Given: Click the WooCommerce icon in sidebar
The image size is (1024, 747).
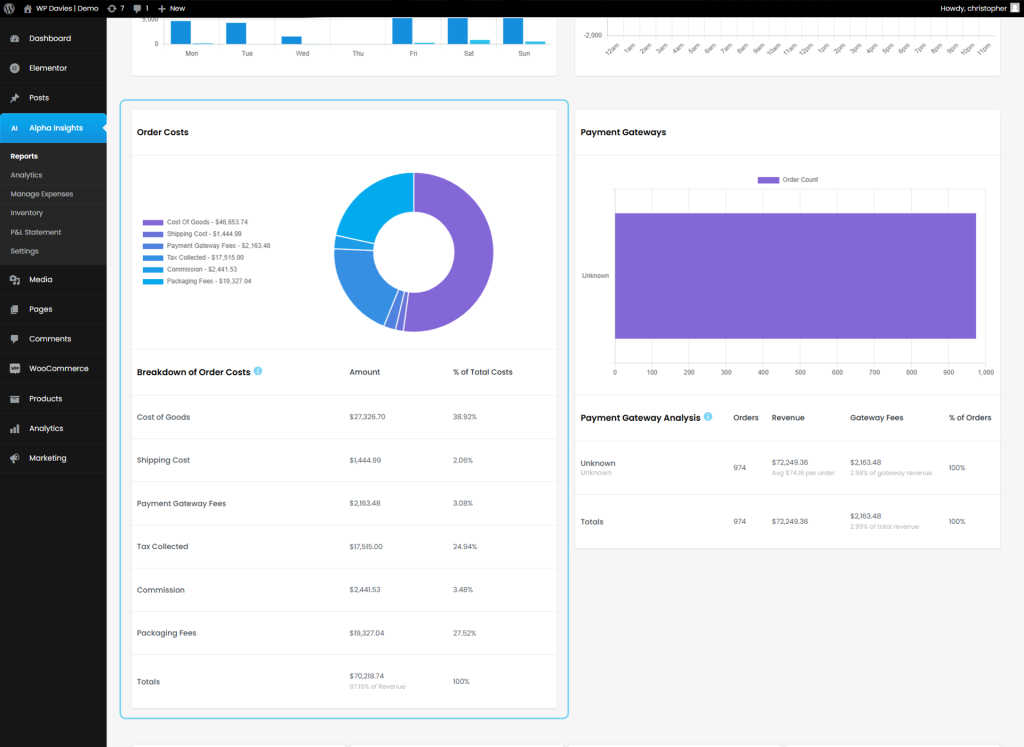Looking at the screenshot, I should (x=15, y=369).
